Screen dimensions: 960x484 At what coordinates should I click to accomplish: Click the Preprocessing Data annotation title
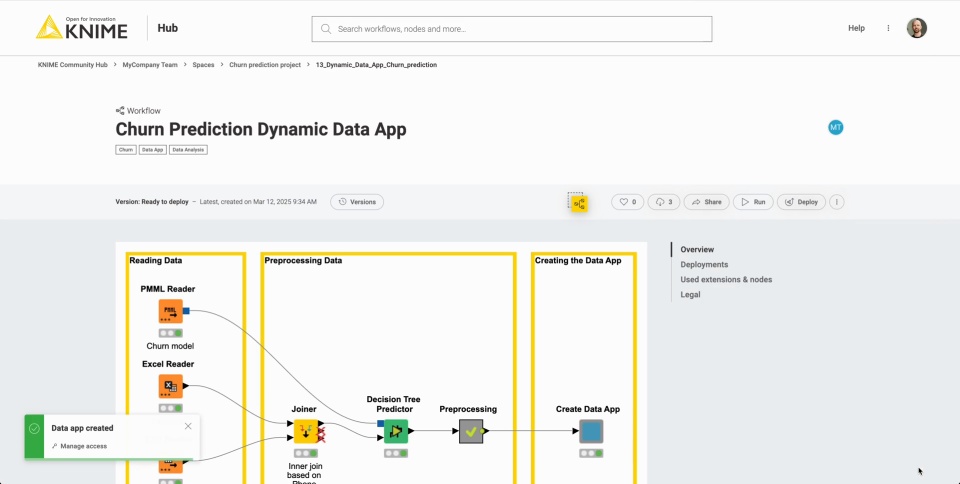303,261
